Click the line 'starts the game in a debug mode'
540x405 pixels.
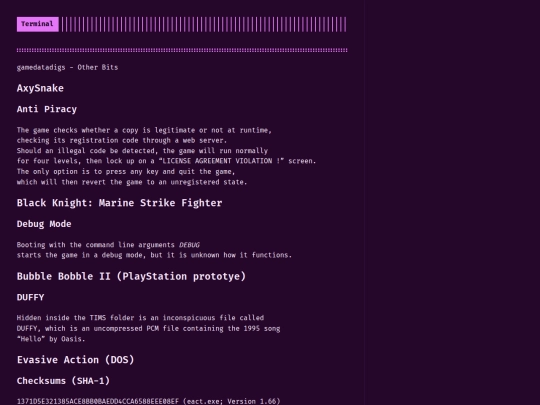pyautogui.click(x=154, y=255)
